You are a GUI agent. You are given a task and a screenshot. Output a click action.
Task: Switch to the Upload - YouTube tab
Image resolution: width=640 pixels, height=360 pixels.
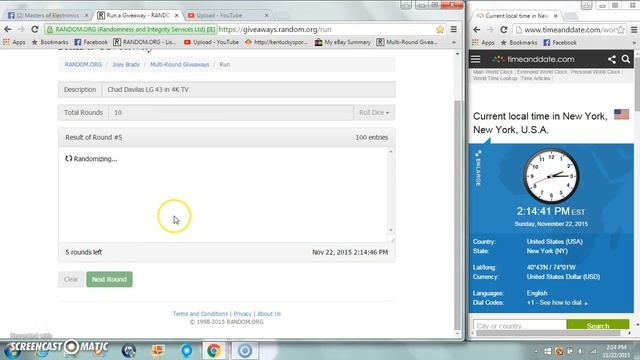click(220, 16)
